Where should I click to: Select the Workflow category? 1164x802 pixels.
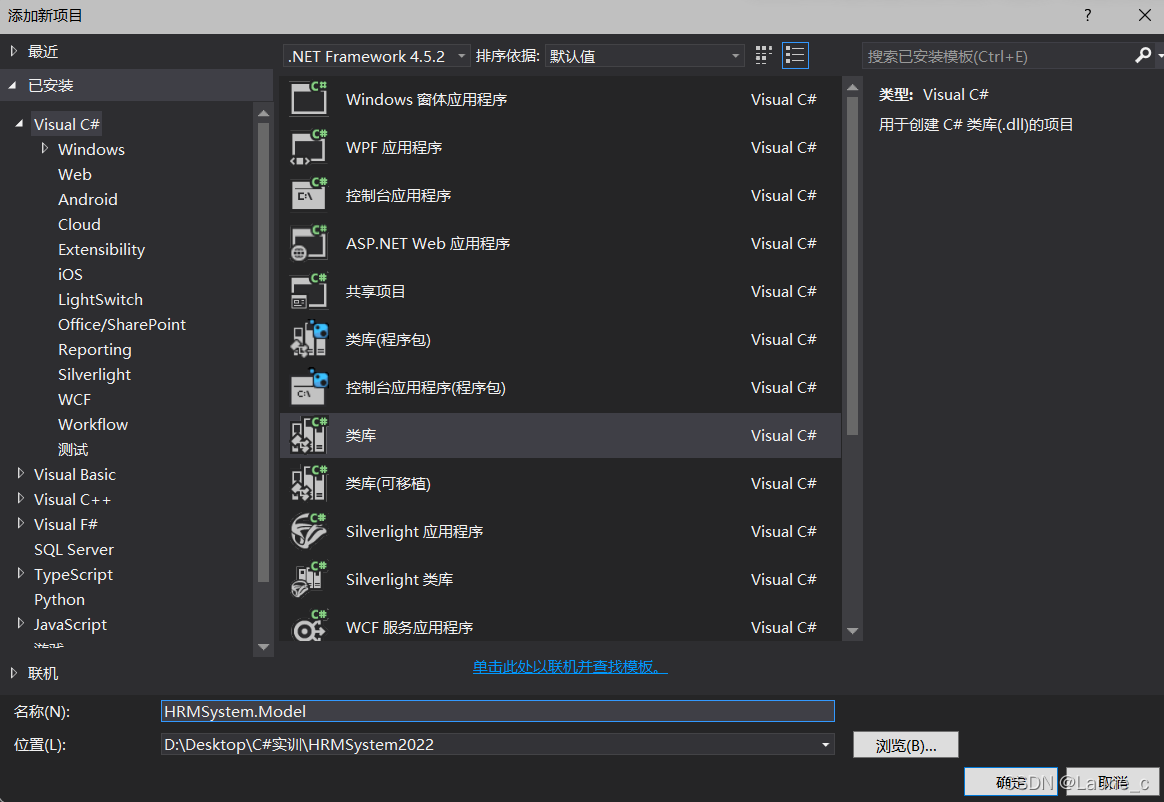coord(93,424)
